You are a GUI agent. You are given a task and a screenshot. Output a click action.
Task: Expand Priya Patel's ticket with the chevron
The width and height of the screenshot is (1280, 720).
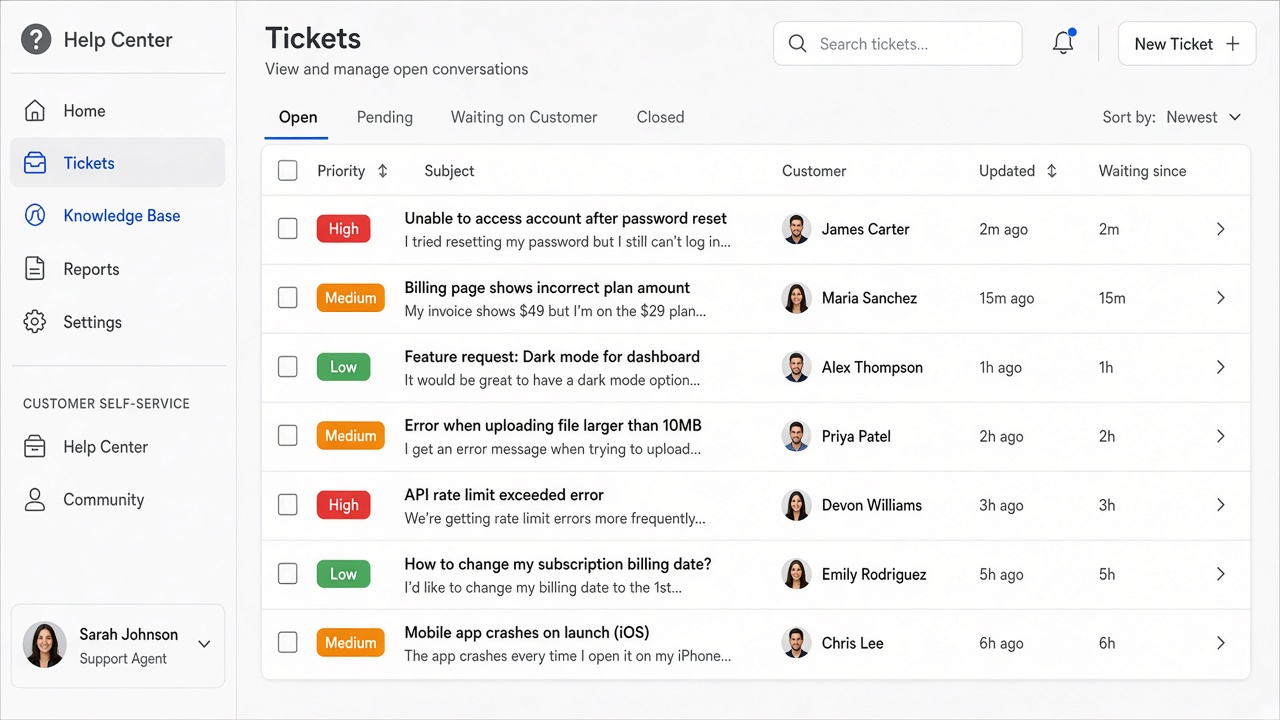coord(1220,436)
